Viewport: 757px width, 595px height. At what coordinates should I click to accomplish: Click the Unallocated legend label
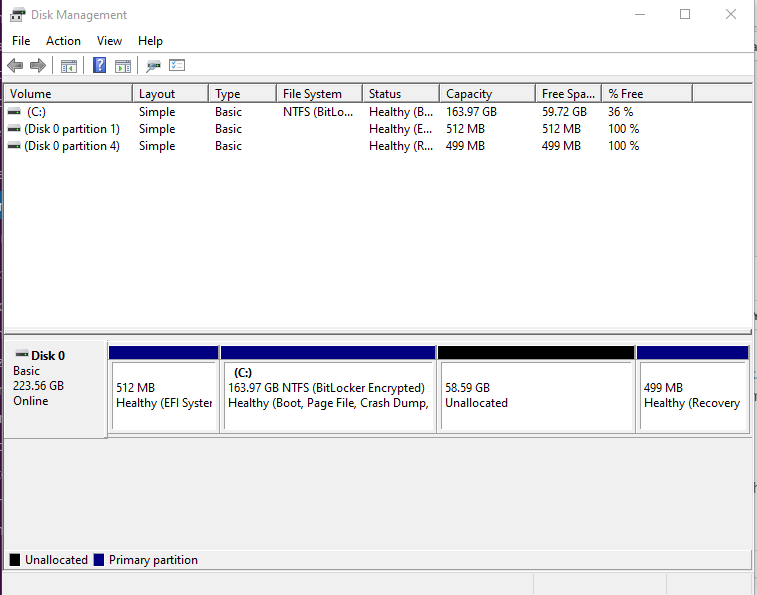[56, 560]
